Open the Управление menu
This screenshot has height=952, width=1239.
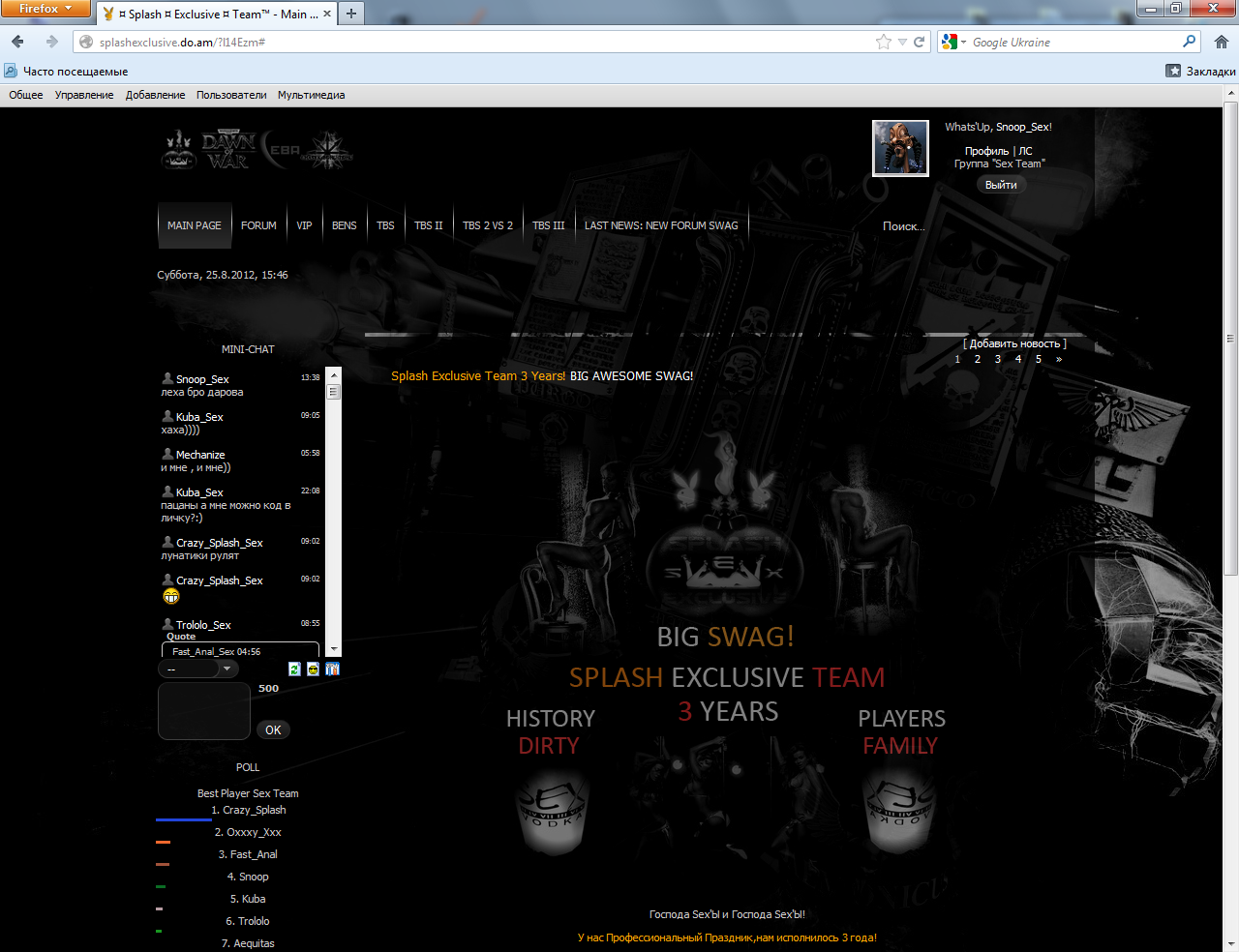click(84, 95)
